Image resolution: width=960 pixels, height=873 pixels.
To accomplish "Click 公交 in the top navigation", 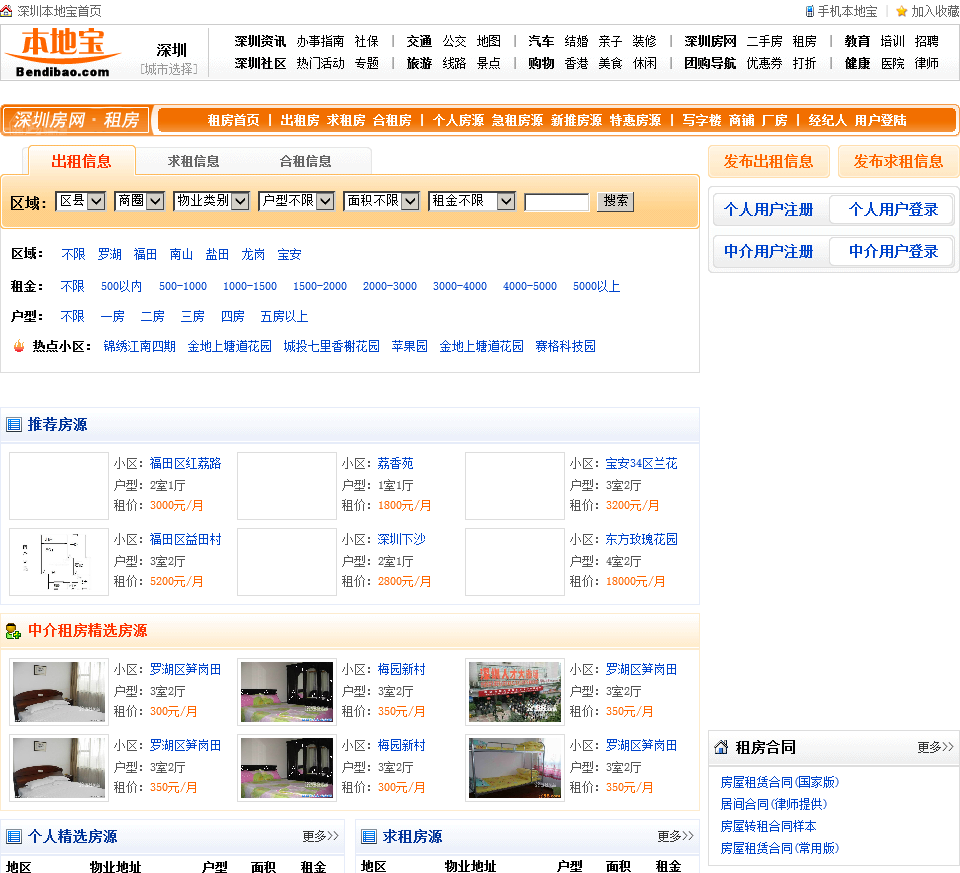I will [x=454, y=41].
